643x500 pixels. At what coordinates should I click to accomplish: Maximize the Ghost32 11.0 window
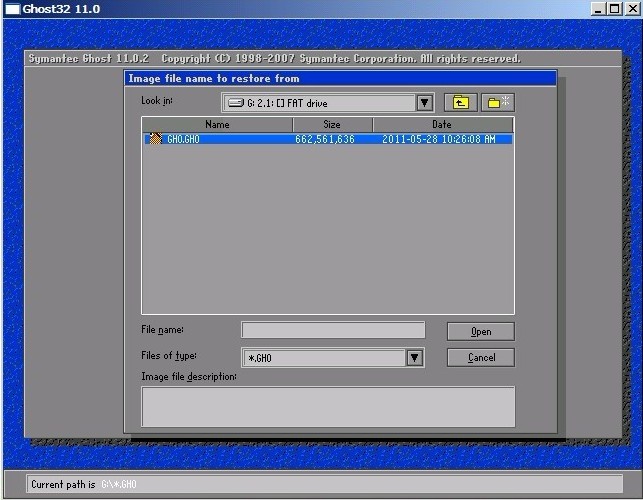(x=614, y=9)
